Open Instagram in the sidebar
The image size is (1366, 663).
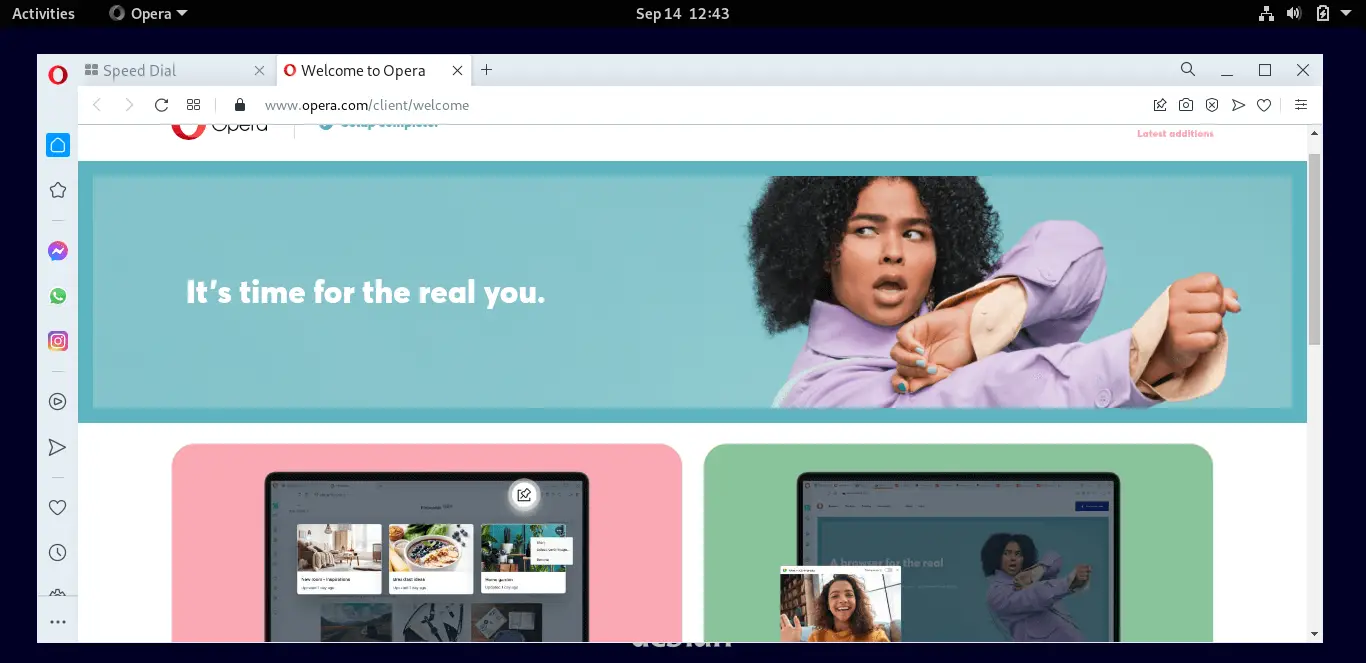point(58,341)
